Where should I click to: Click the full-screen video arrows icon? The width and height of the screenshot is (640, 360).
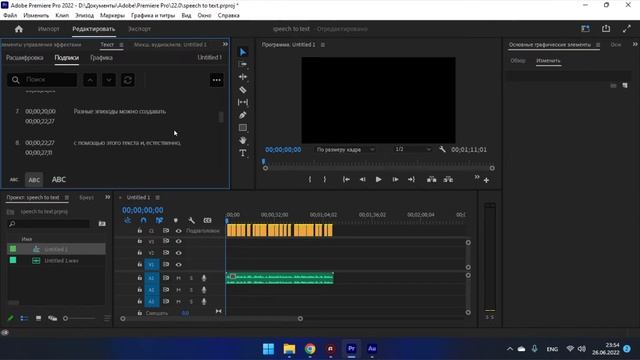pos(627,29)
